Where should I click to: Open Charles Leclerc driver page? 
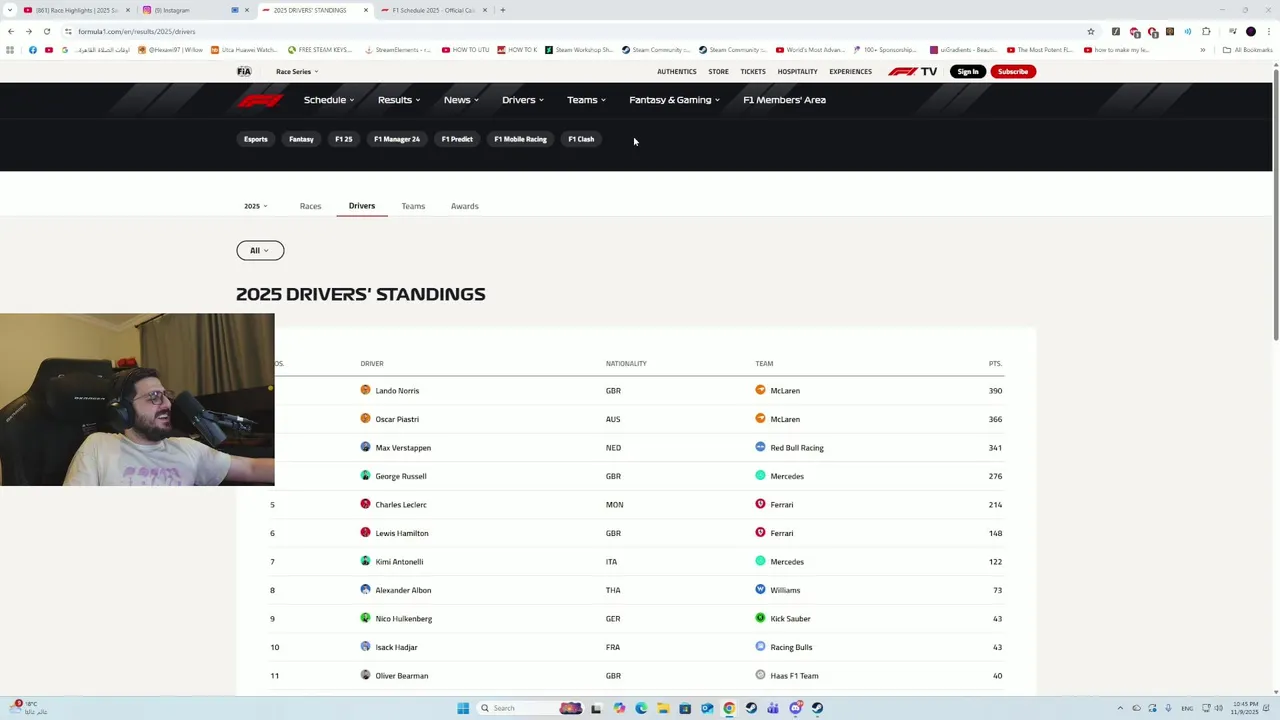[x=401, y=504]
